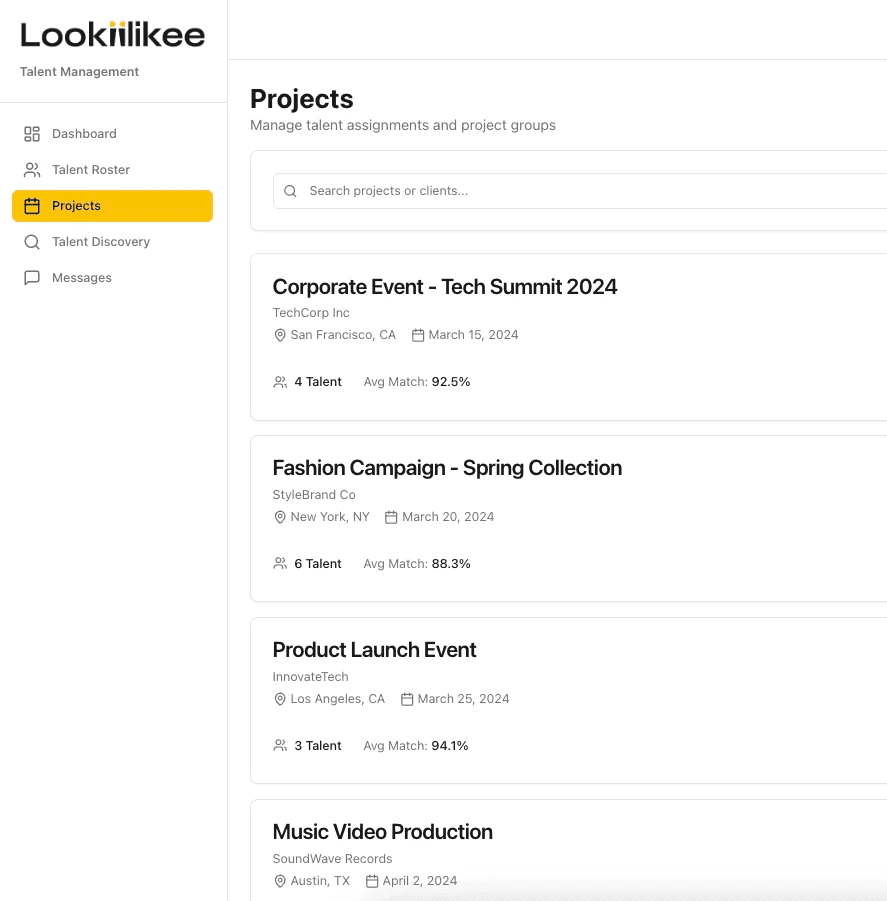Viewport: 887px width, 901px height.
Task: Click the people icon beside 3 Talent
Action: click(x=280, y=746)
